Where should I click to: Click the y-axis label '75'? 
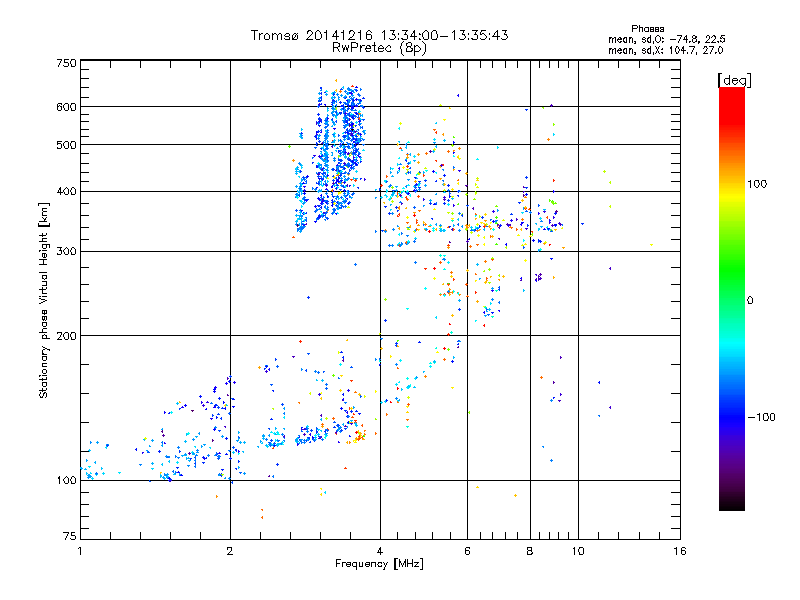(70, 536)
